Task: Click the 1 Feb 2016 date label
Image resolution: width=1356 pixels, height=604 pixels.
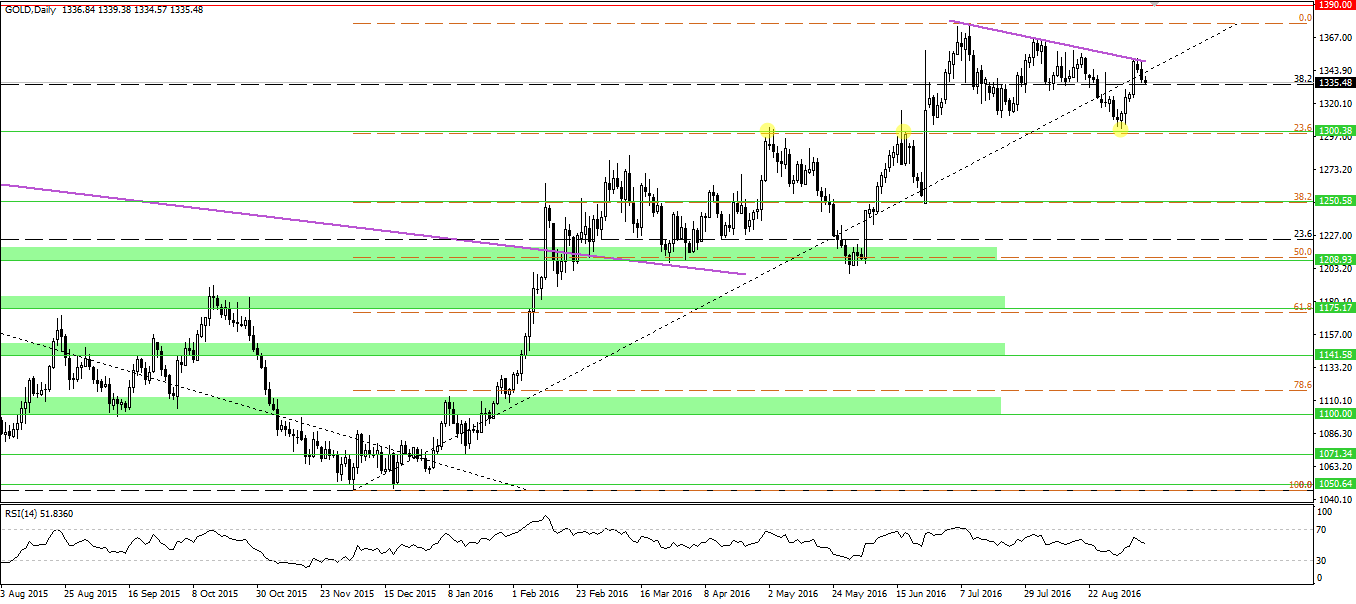Action: pos(534,593)
